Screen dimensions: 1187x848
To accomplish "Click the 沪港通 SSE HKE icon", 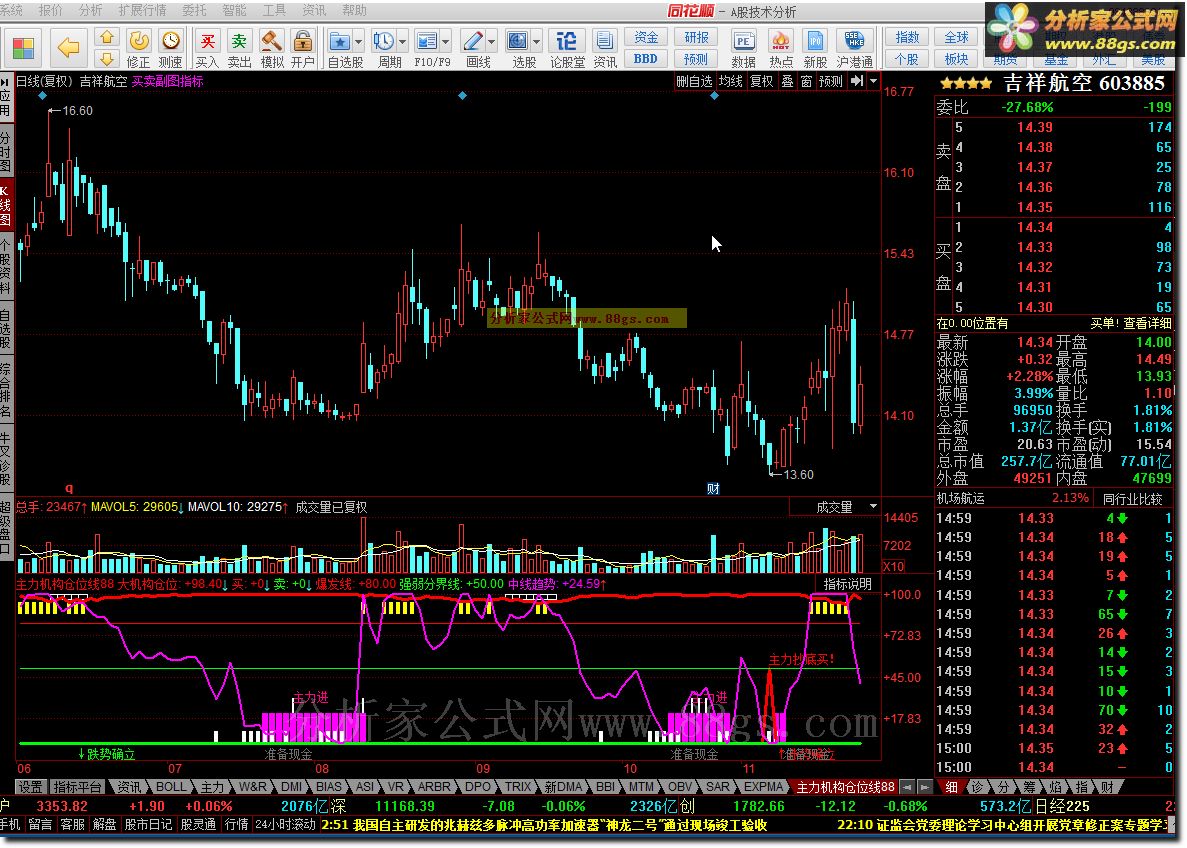I will point(855,48).
